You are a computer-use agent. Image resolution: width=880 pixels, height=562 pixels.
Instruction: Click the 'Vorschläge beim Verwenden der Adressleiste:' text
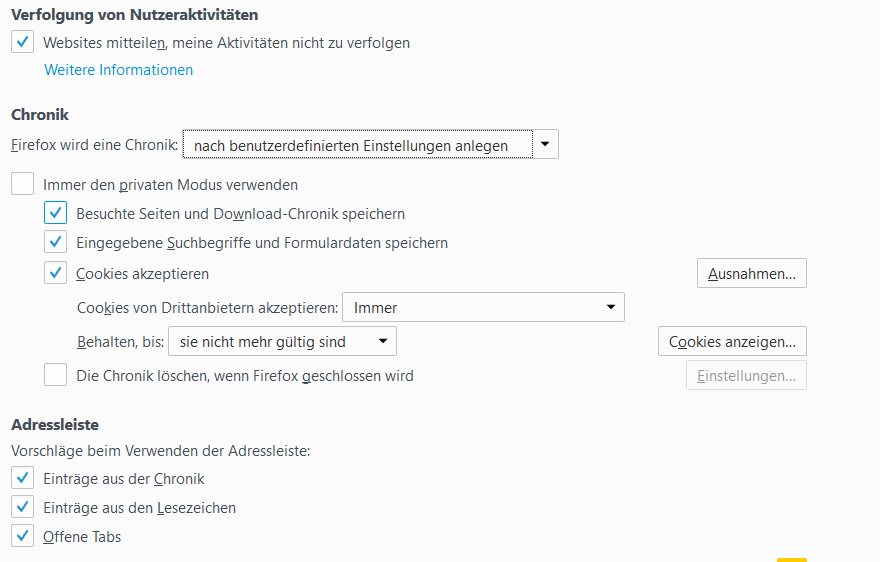pyautogui.click(x=160, y=451)
